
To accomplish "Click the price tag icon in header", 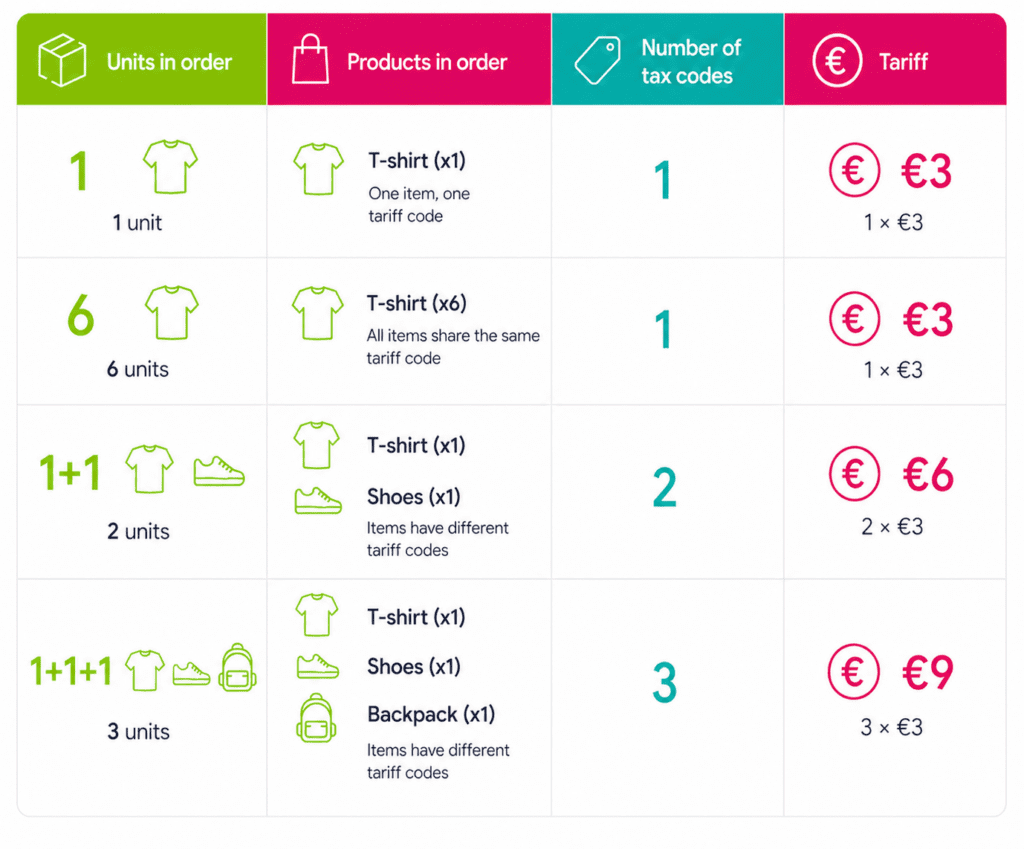I will click(598, 61).
